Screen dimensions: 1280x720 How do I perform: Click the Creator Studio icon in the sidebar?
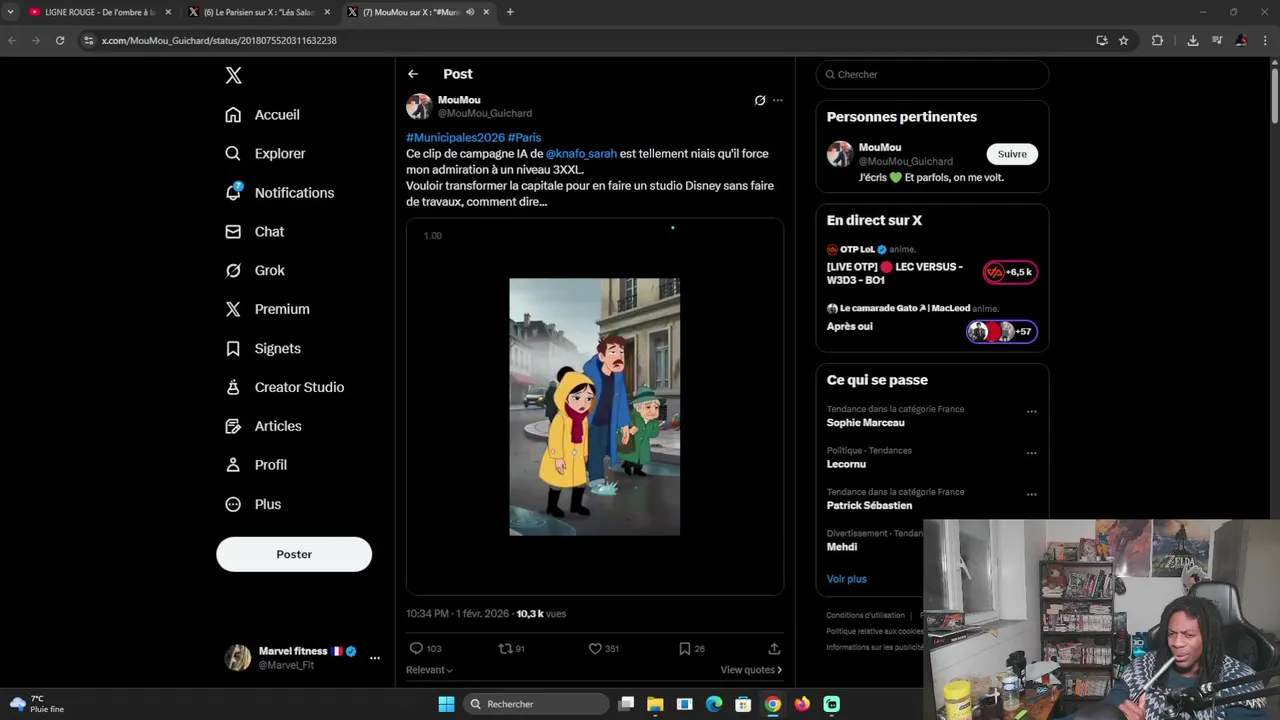(233, 387)
